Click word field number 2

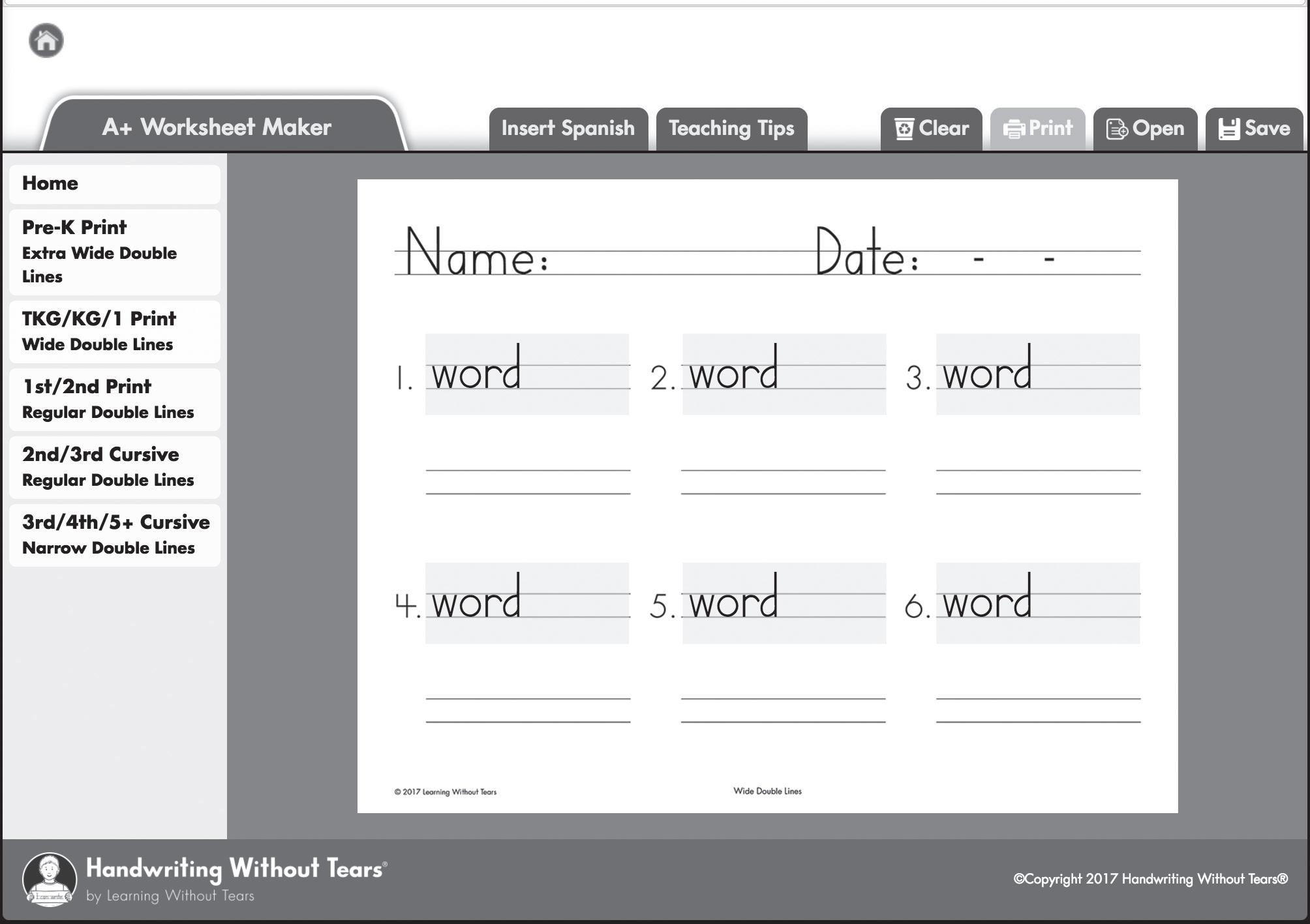point(784,374)
